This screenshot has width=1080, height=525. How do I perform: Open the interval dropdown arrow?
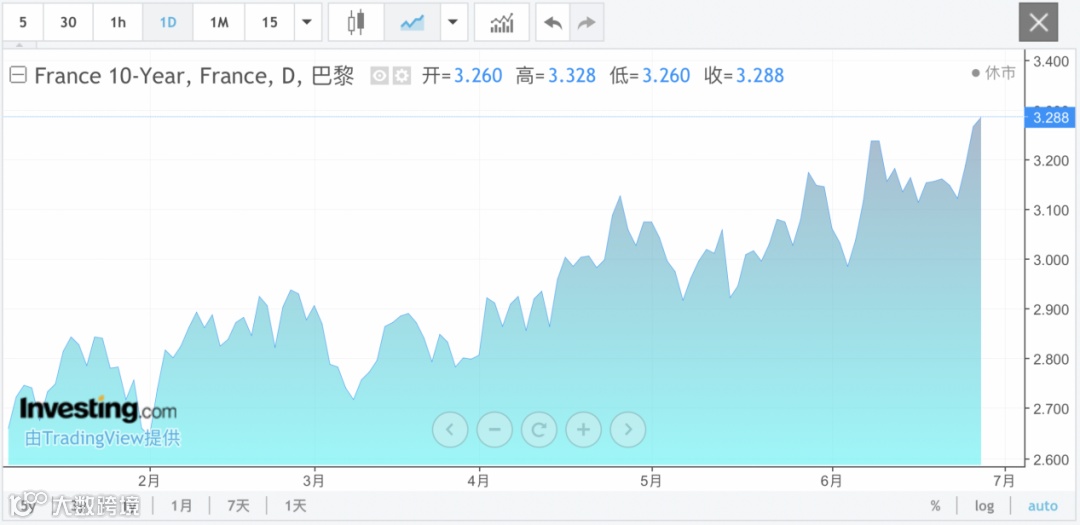[307, 22]
